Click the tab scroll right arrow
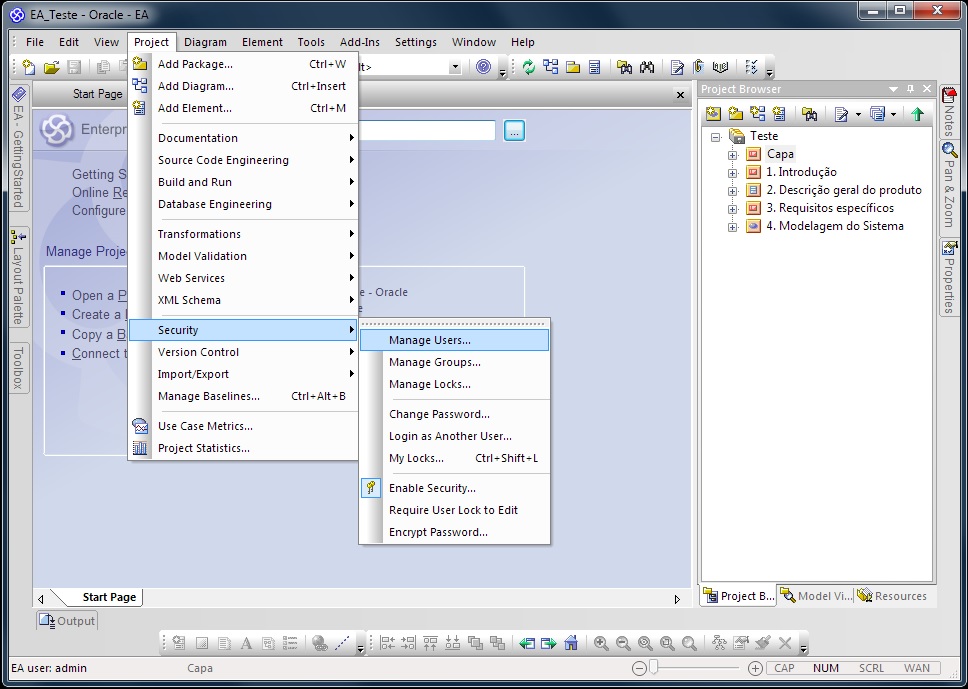 click(x=677, y=598)
